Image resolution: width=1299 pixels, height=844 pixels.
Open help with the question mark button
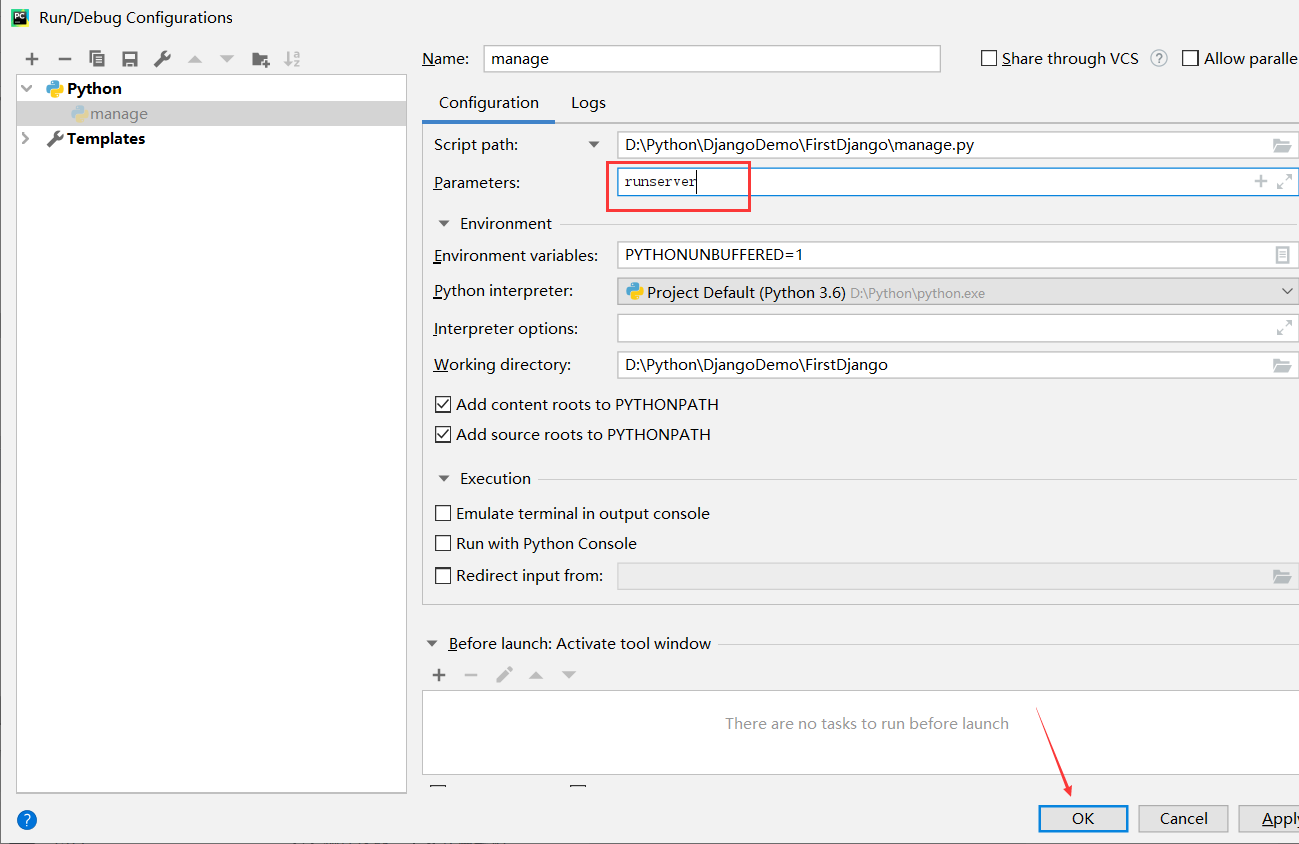27,820
